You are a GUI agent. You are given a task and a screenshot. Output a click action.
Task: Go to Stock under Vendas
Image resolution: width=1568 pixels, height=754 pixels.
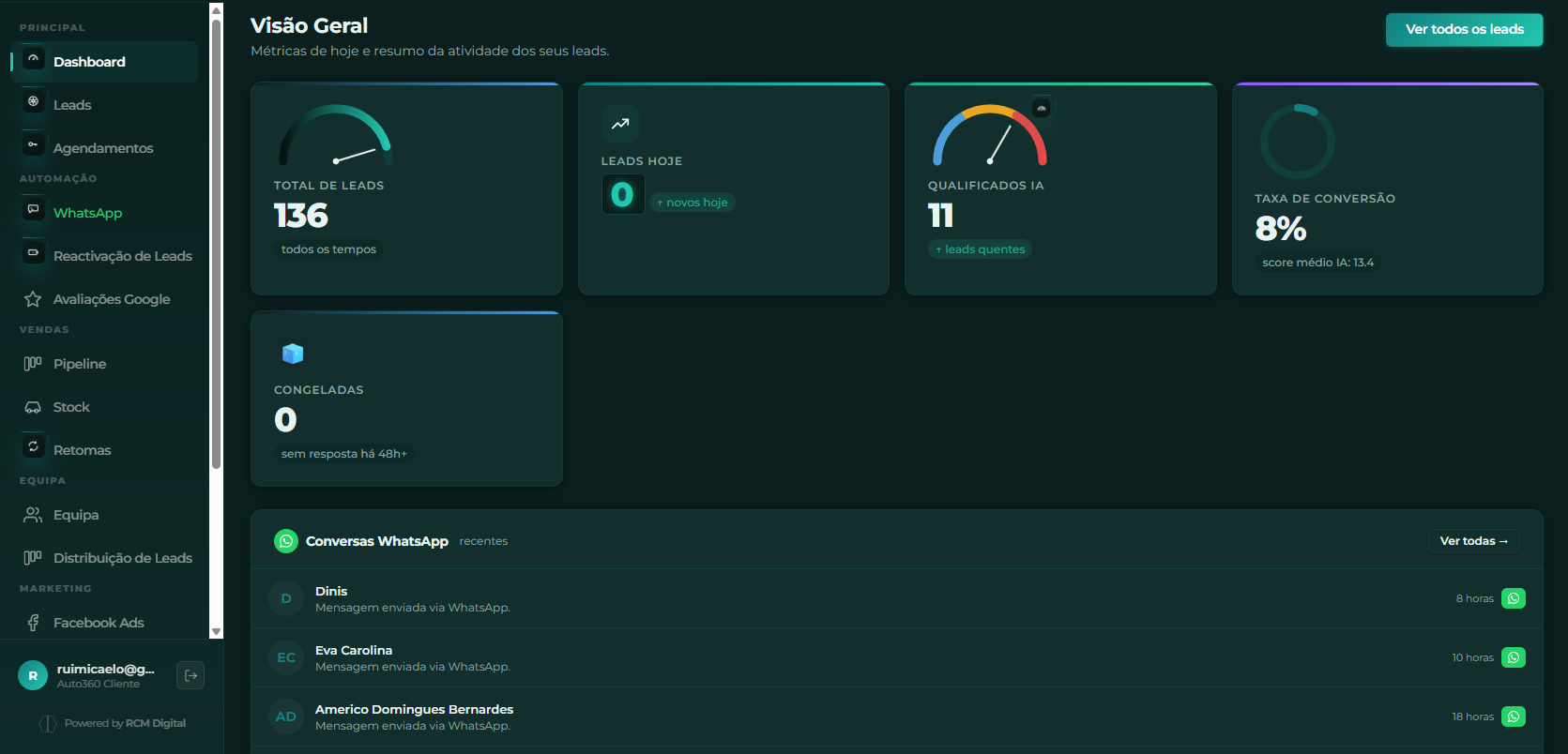[104, 407]
